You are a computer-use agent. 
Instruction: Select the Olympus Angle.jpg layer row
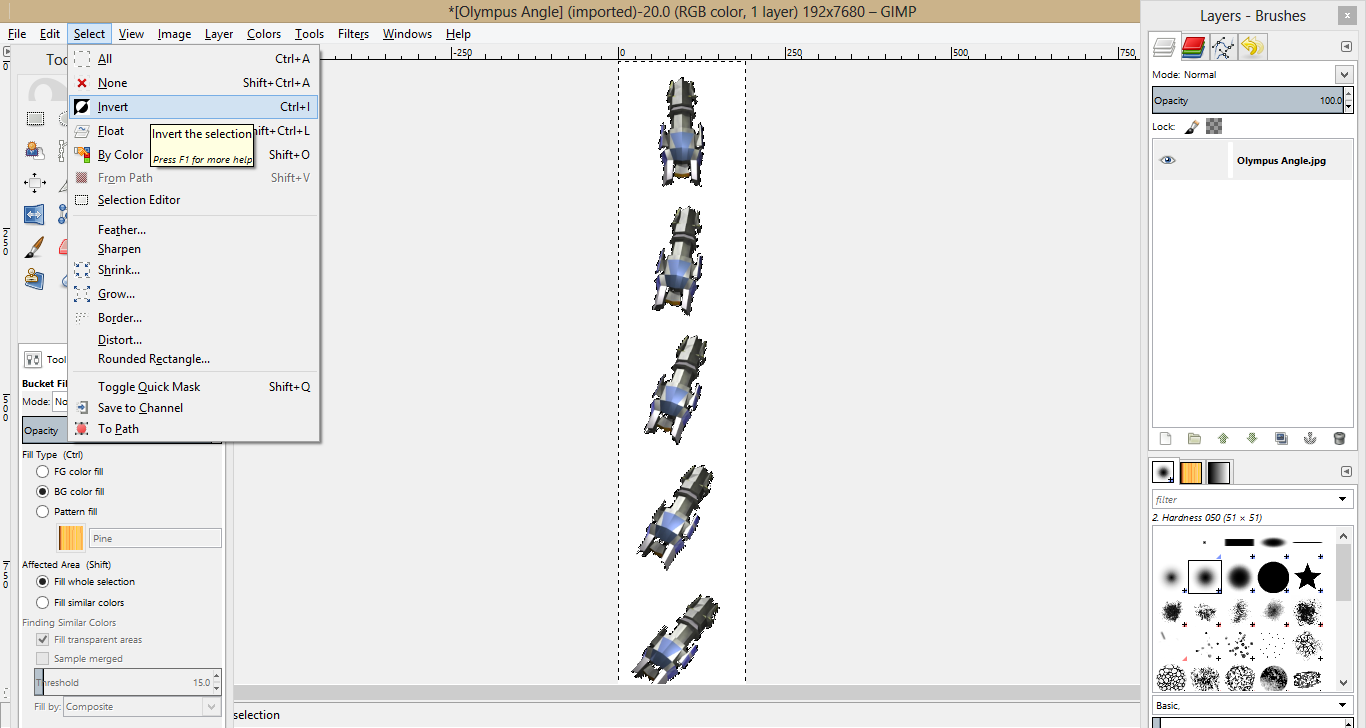tap(1252, 160)
